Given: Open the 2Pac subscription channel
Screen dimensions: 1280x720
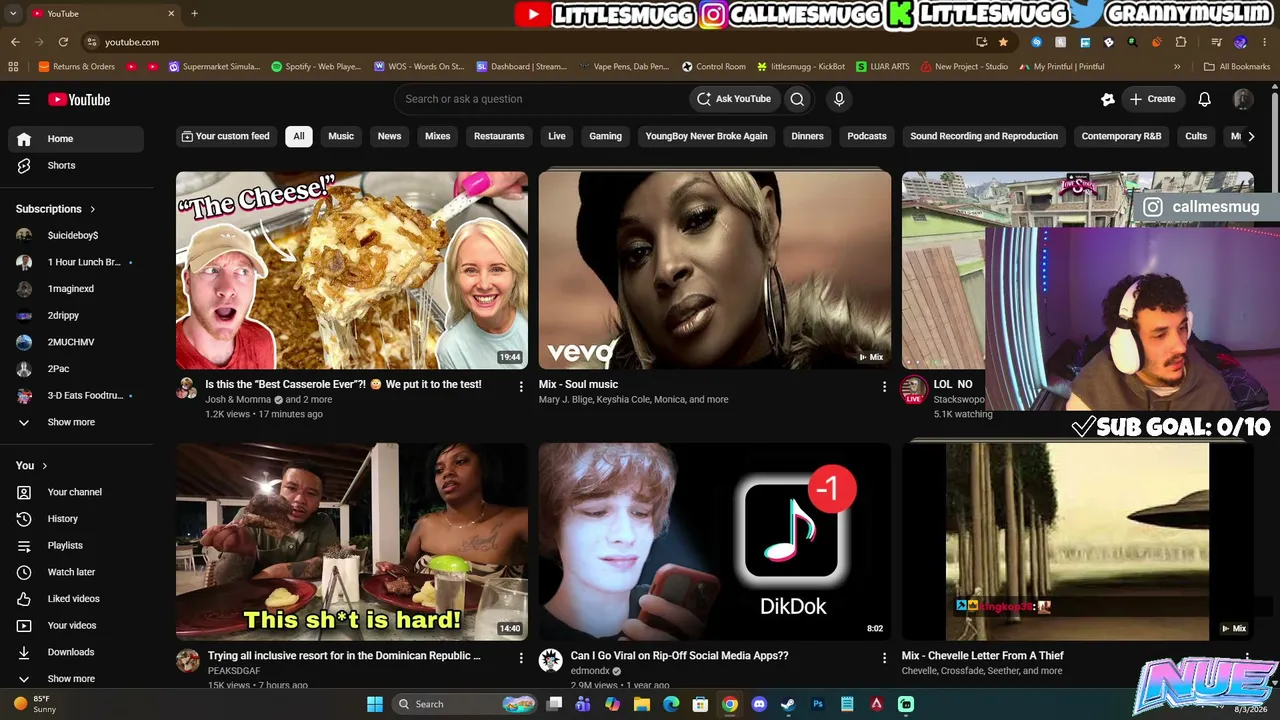Looking at the screenshot, I should (76, 369).
